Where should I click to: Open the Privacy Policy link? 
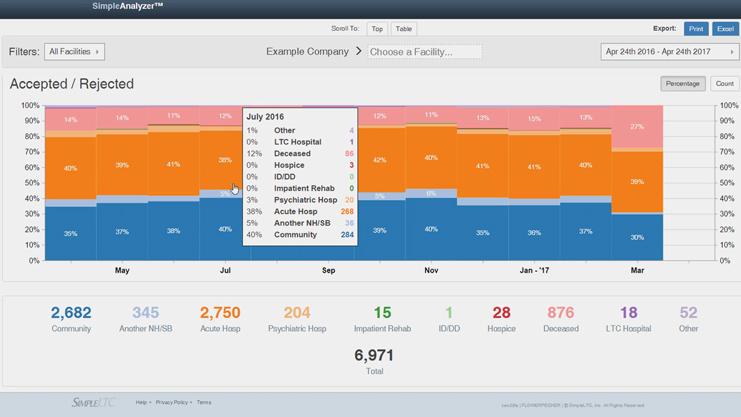click(172, 402)
